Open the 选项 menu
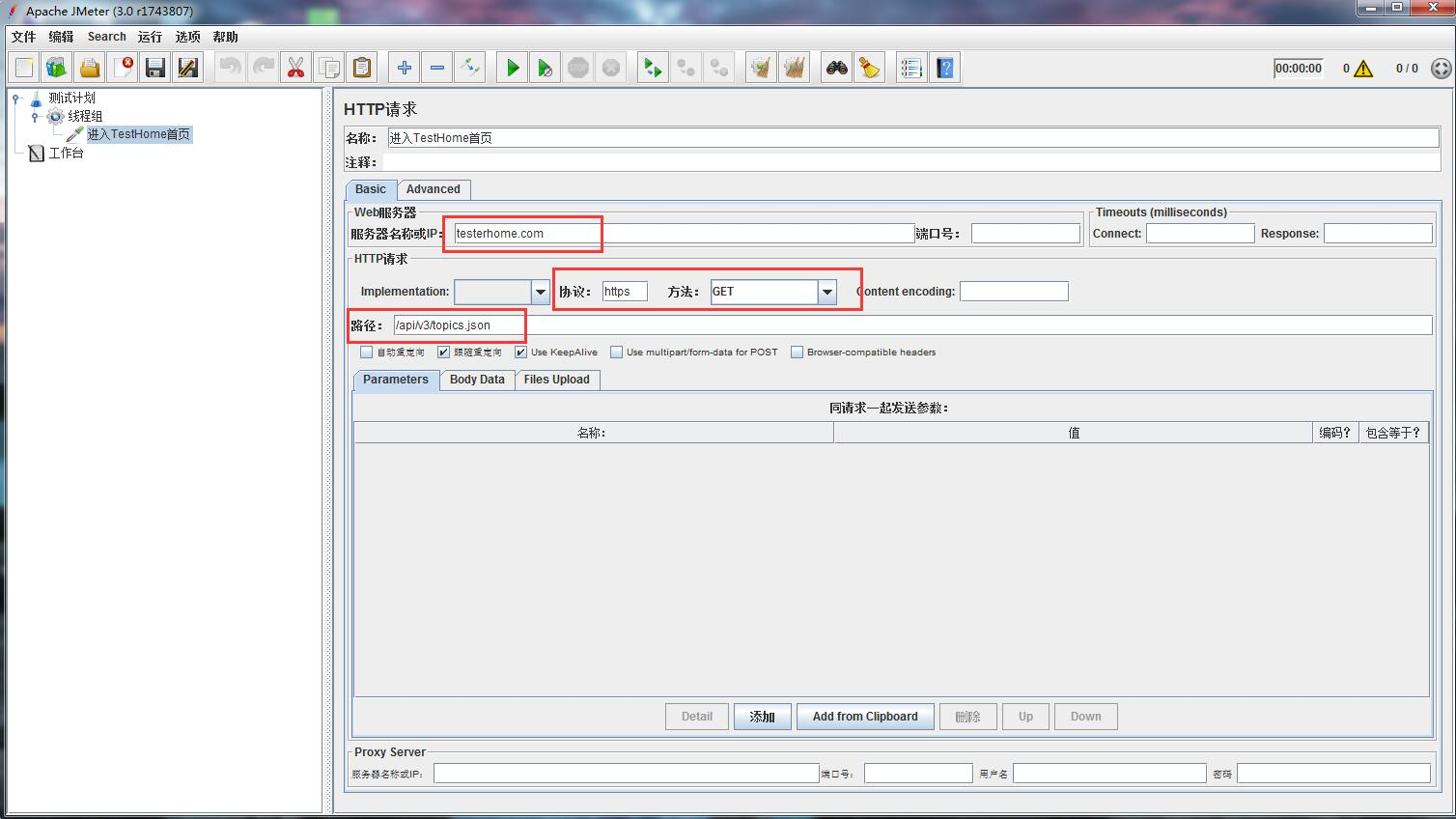 (x=187, y=37)
